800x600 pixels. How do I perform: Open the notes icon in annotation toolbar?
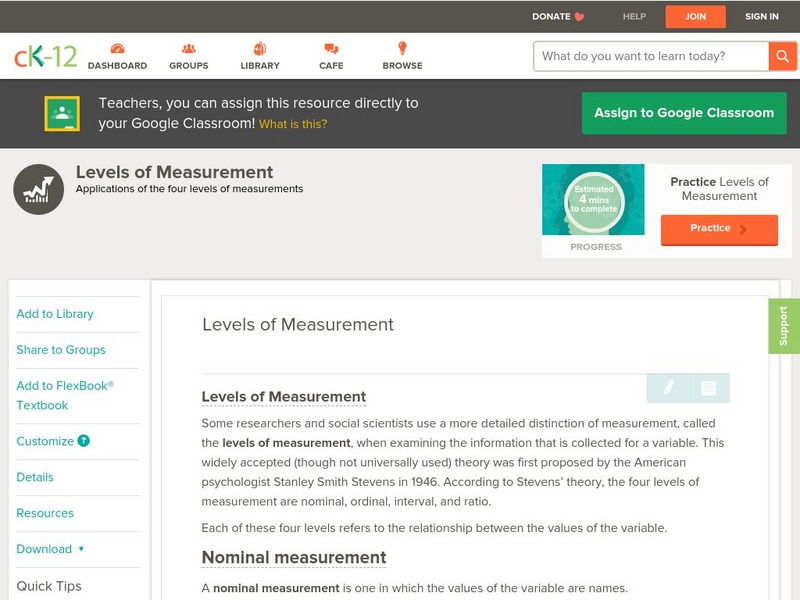pos(708,388)
